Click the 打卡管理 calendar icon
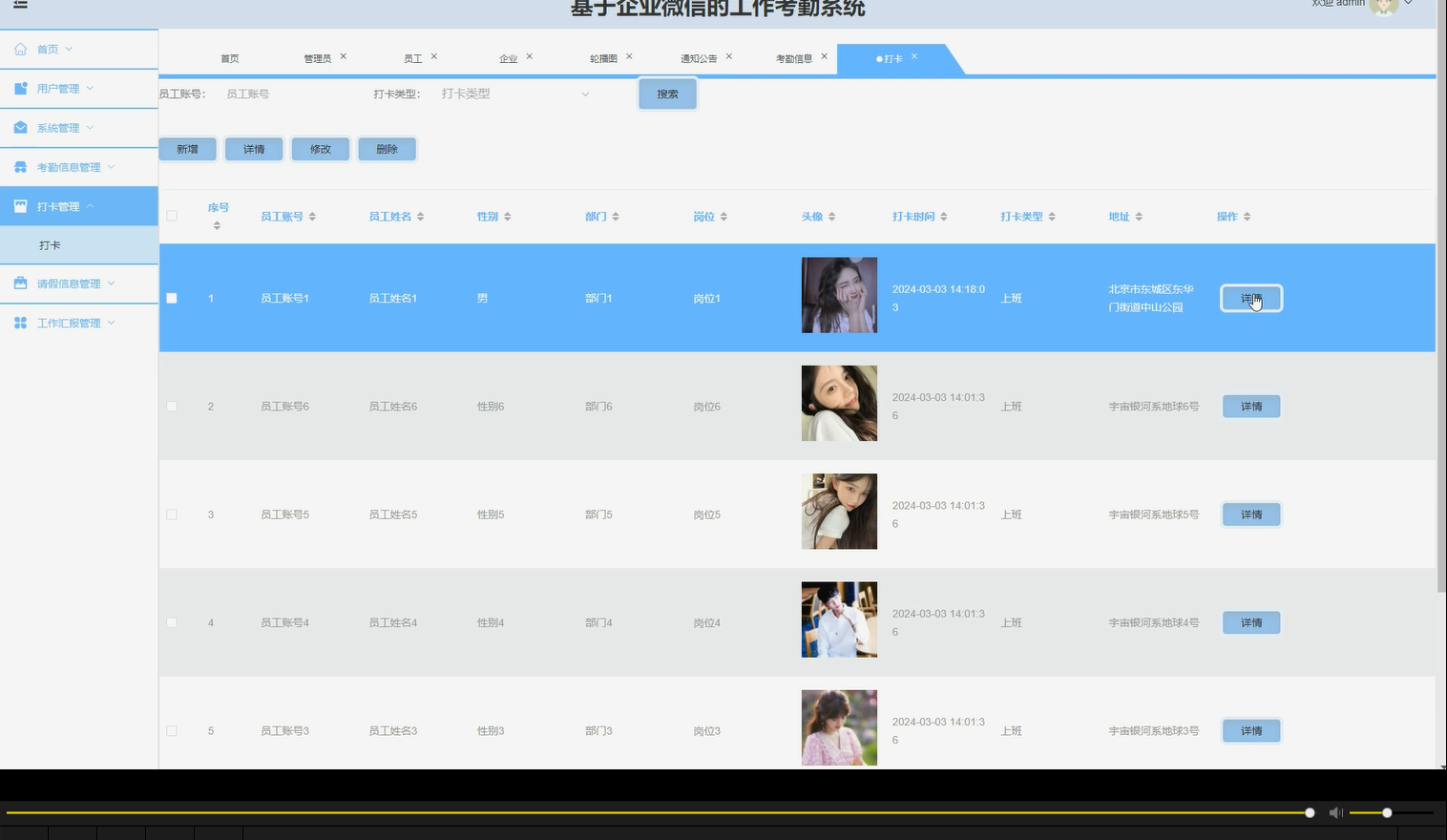Image resolution: width=1447 pixels, height=840 pixels. 18,205
